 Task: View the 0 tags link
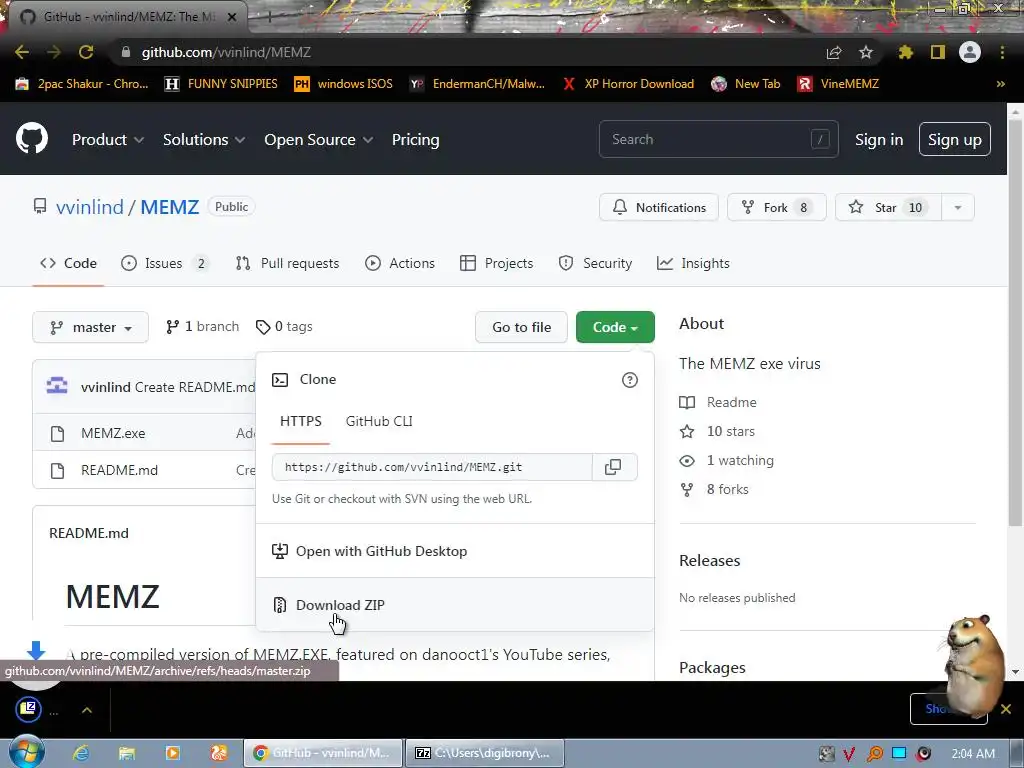(x=284, y=327)
